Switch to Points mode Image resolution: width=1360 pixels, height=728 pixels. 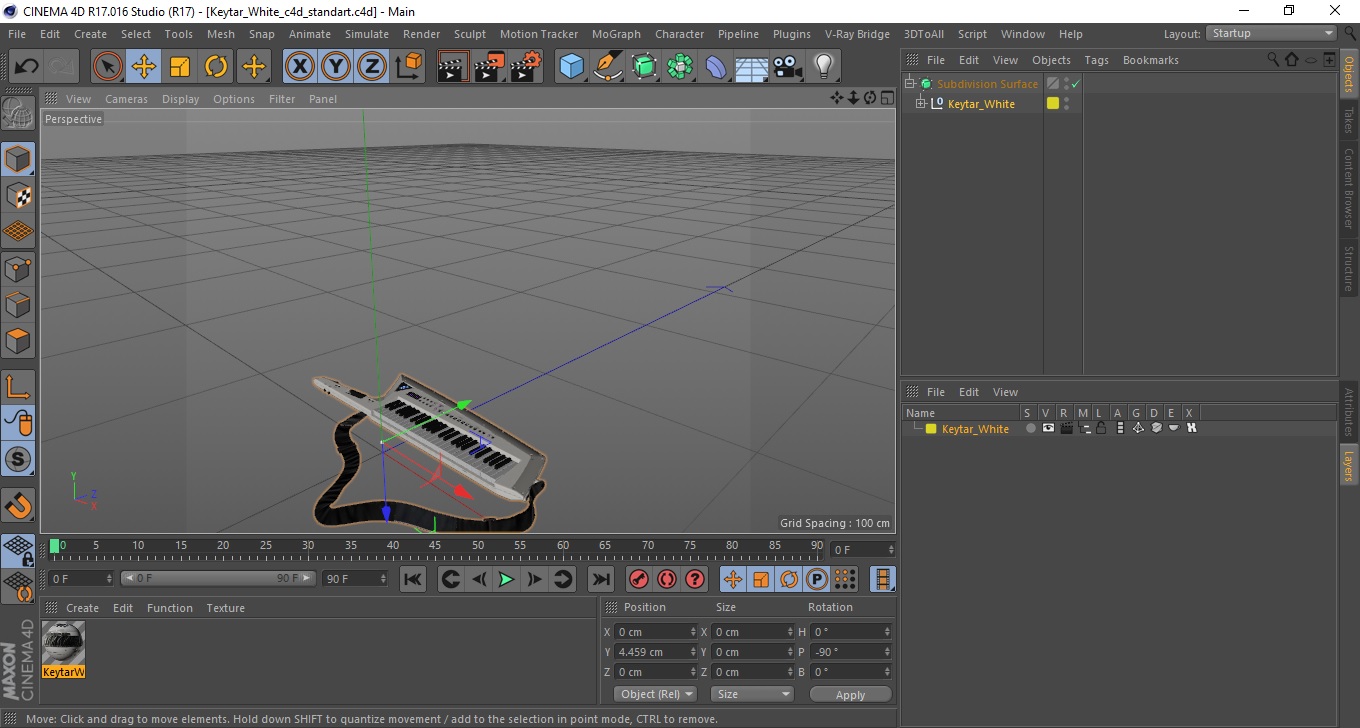[18, 268]
